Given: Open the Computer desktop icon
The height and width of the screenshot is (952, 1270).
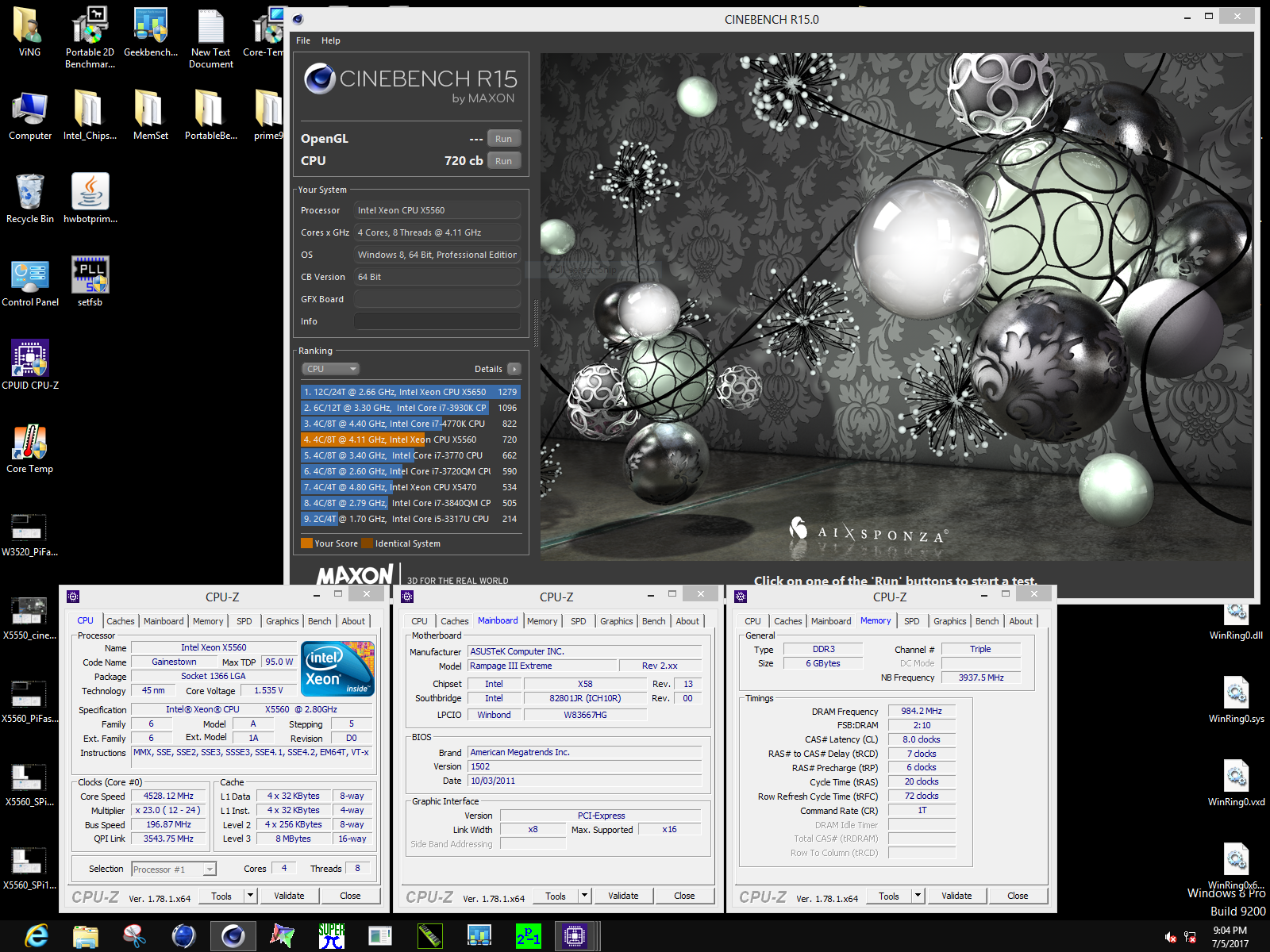Looking at the screenshot, I should [x=30, y=115].
